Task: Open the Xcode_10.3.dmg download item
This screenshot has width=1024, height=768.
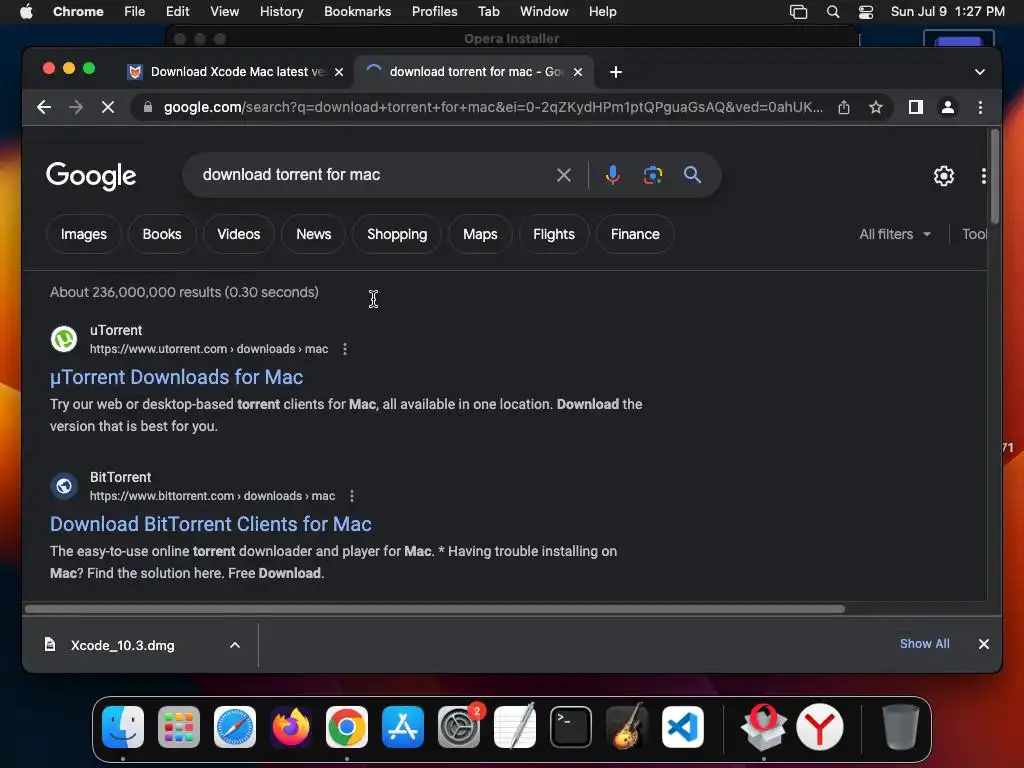Action: pos(122,645)
